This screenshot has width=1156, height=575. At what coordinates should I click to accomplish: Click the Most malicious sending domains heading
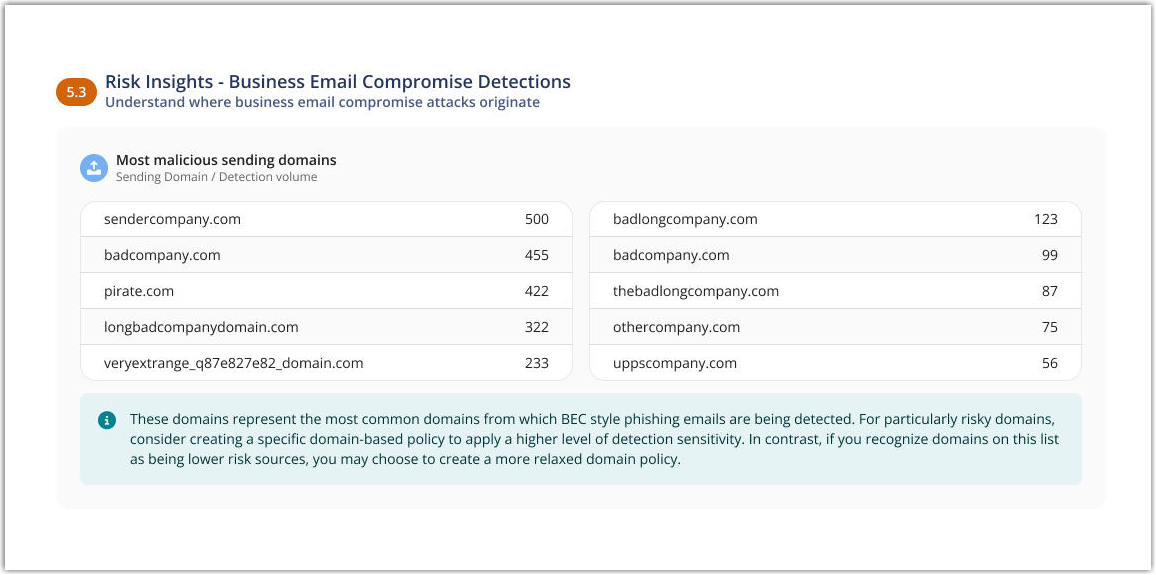[226, 160]
